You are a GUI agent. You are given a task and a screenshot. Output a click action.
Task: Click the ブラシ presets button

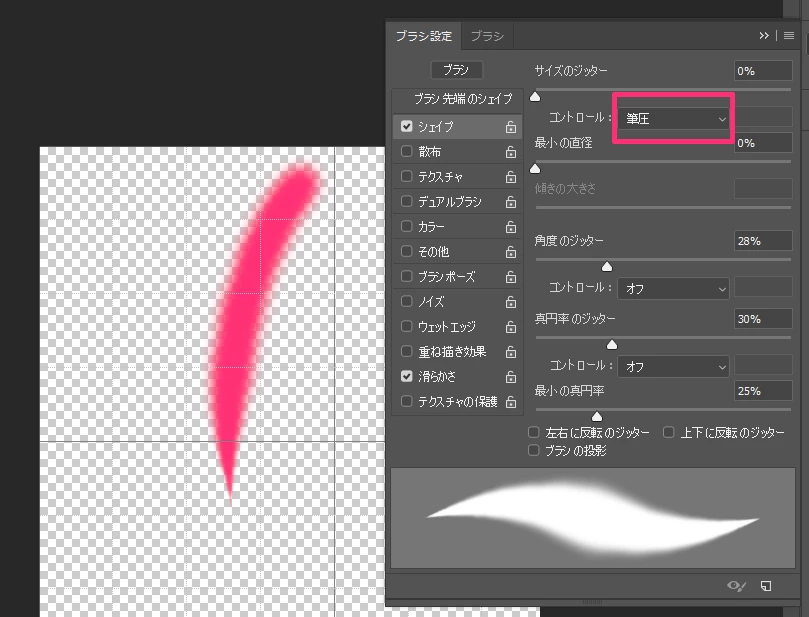click(457, 70)
